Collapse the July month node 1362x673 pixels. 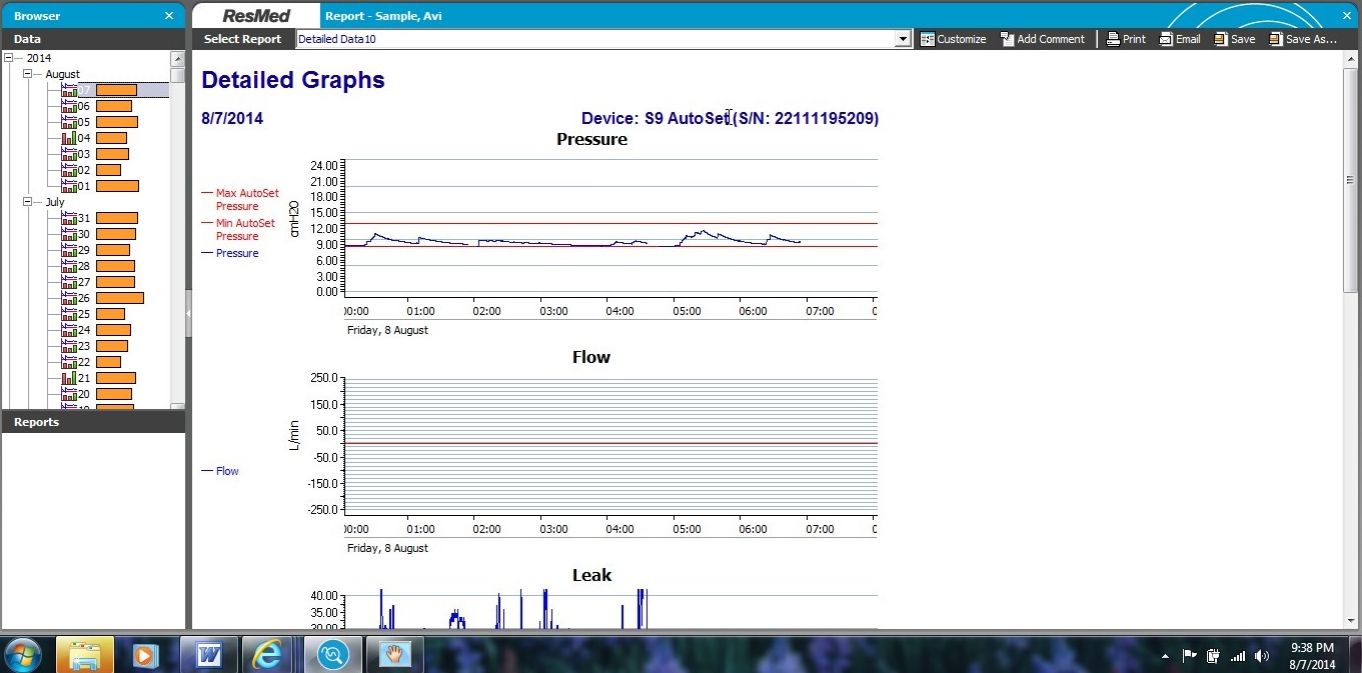coord(28,202)
